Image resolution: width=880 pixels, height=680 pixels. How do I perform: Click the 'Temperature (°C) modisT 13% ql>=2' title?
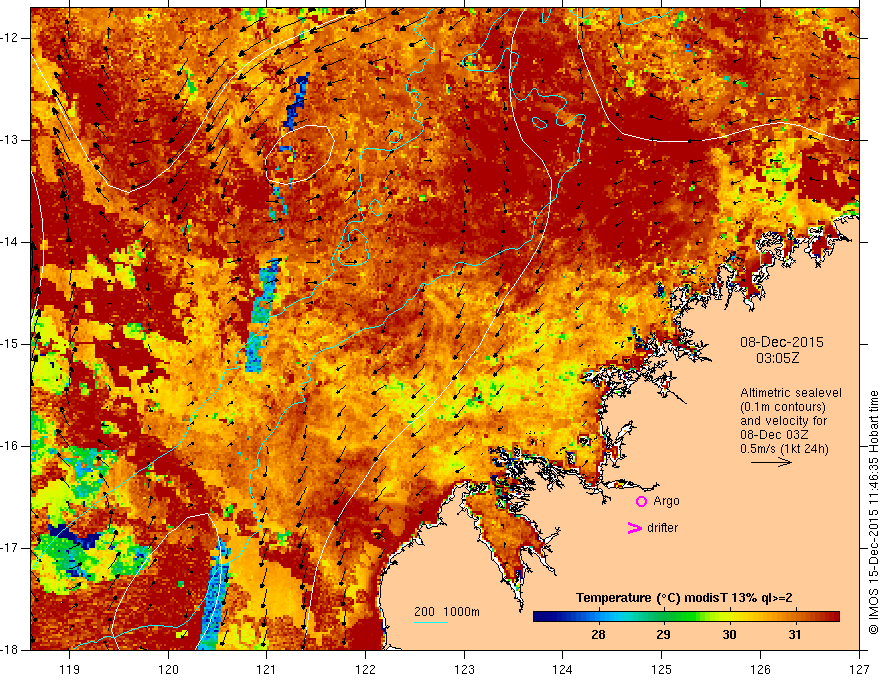point(684,598)
